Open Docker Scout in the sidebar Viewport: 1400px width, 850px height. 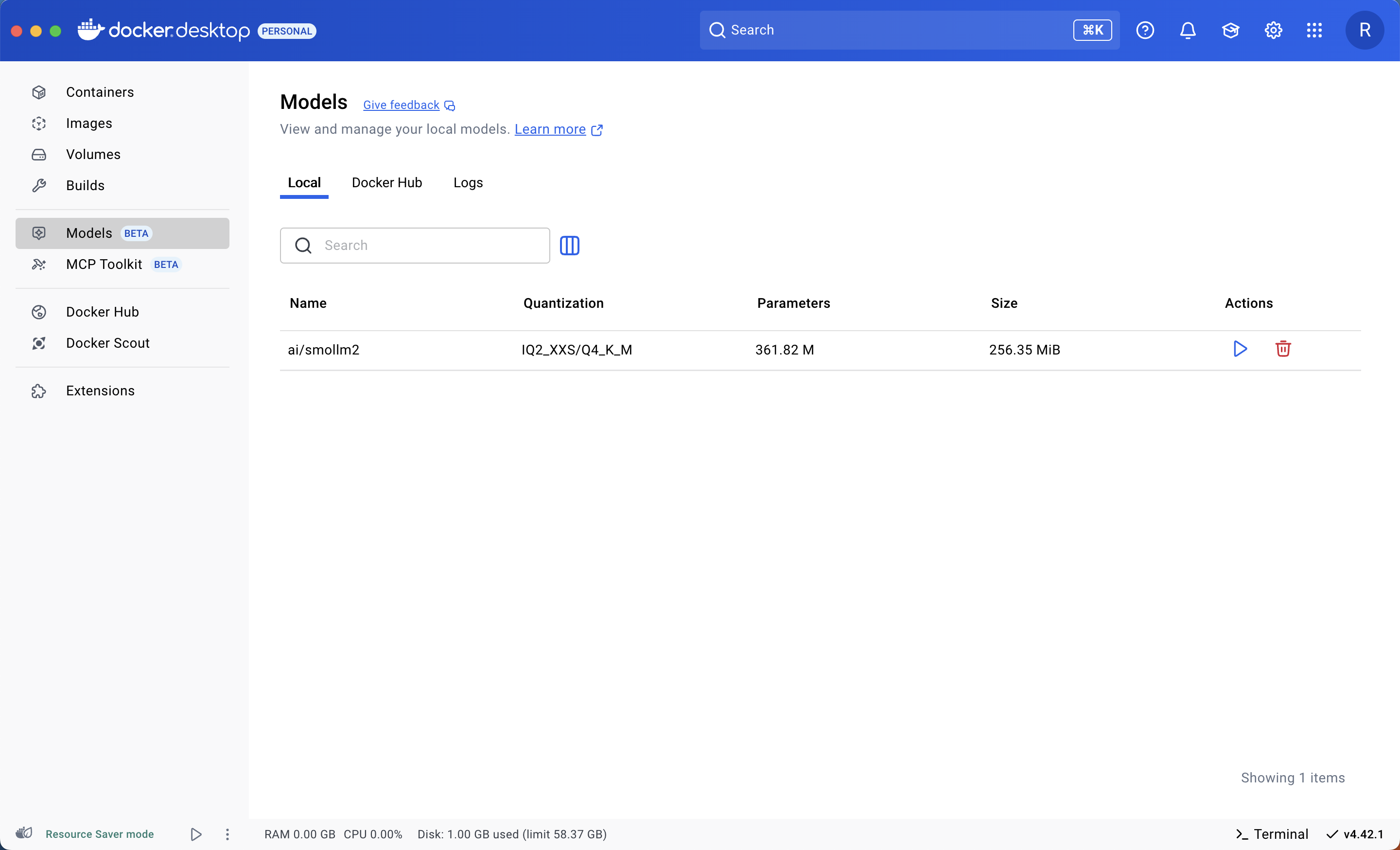[122, 343]
